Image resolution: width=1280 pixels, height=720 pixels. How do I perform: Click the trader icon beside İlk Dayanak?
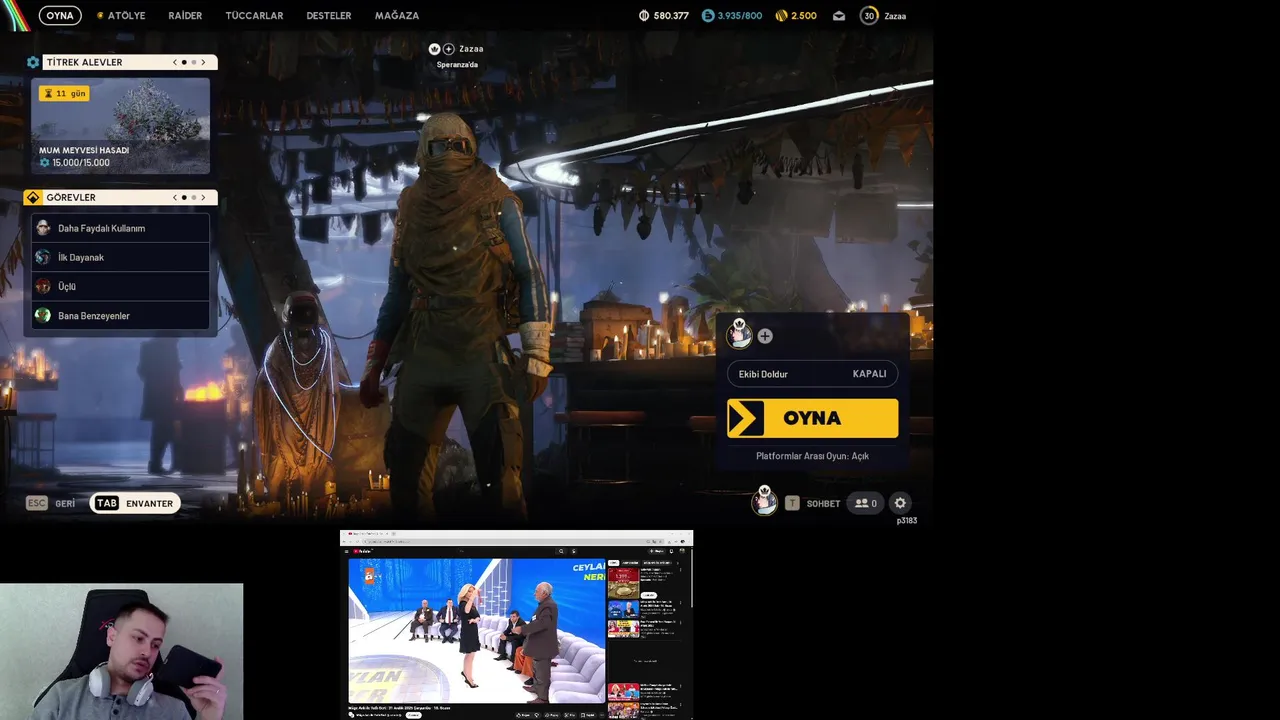[x=43, y=257]
